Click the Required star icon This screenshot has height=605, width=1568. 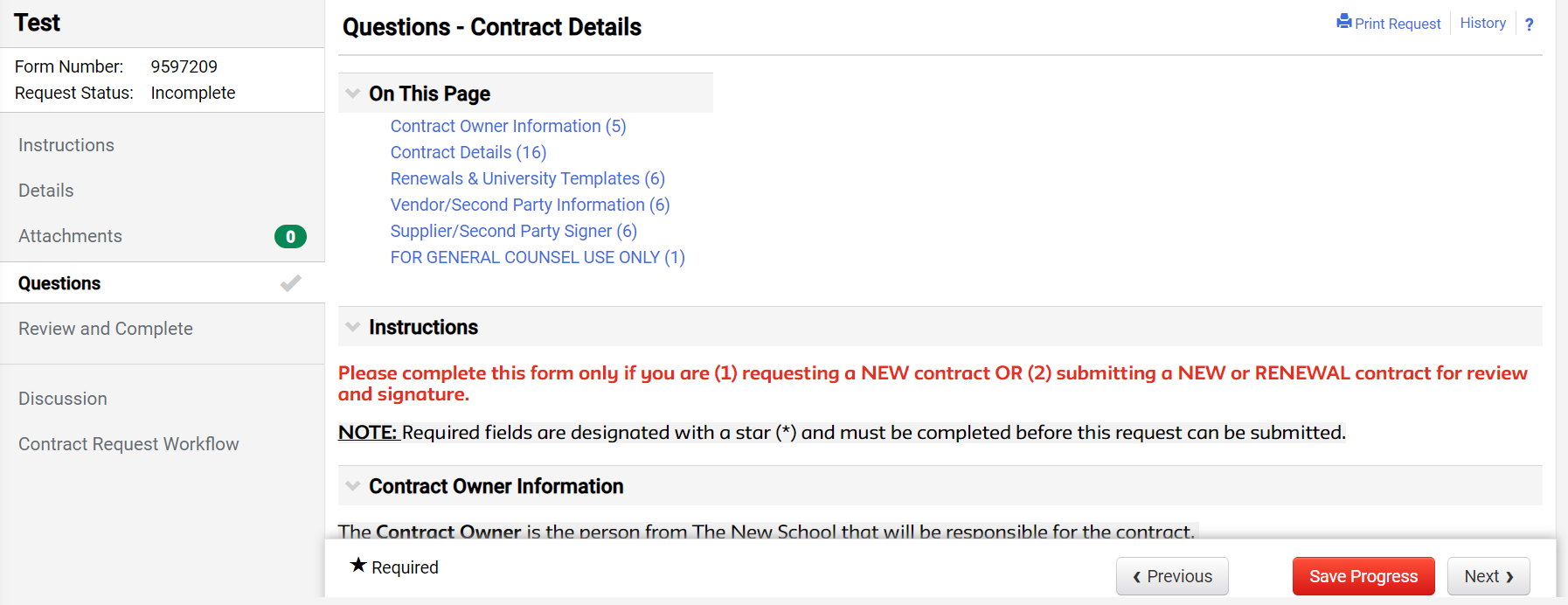click(358, 566)
